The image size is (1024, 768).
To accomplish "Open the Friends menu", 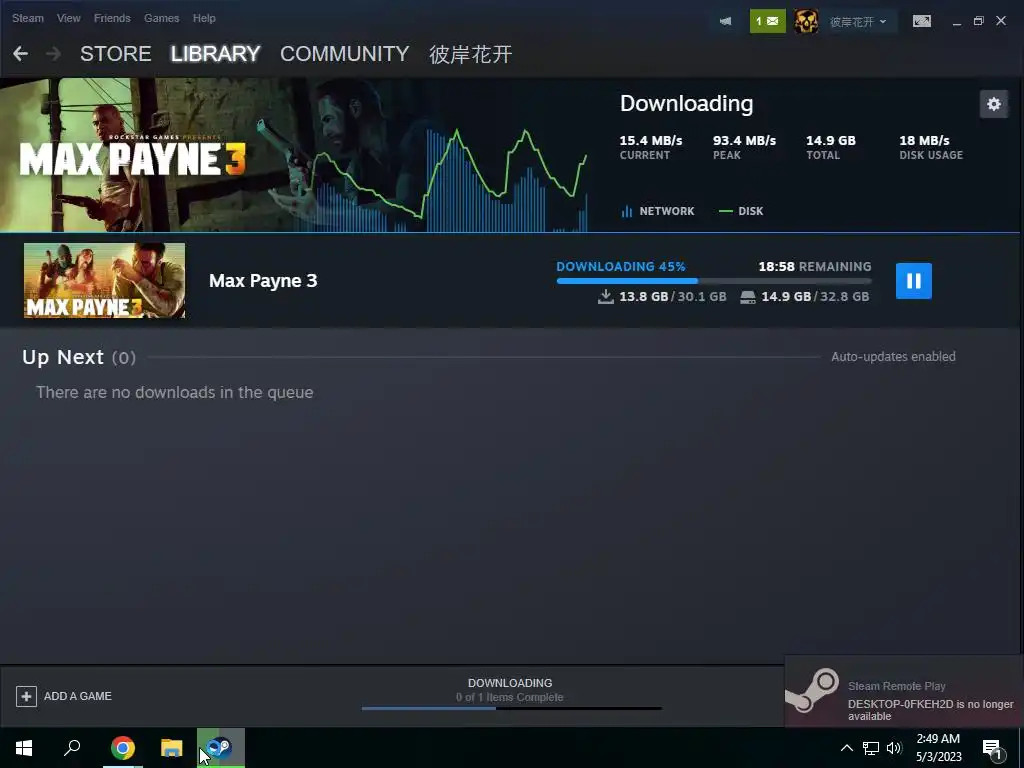I will 112,18.
